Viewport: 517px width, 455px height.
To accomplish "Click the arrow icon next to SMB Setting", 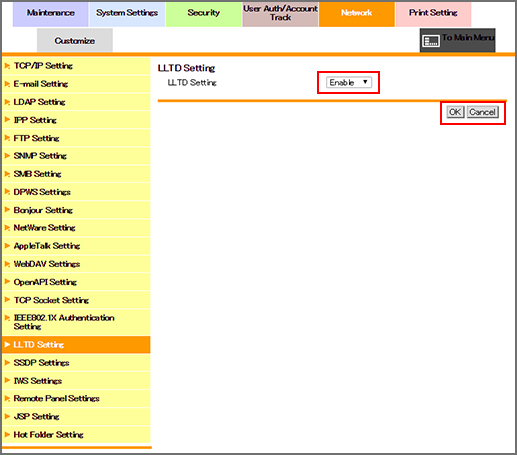I will click(x=7, y=174).
